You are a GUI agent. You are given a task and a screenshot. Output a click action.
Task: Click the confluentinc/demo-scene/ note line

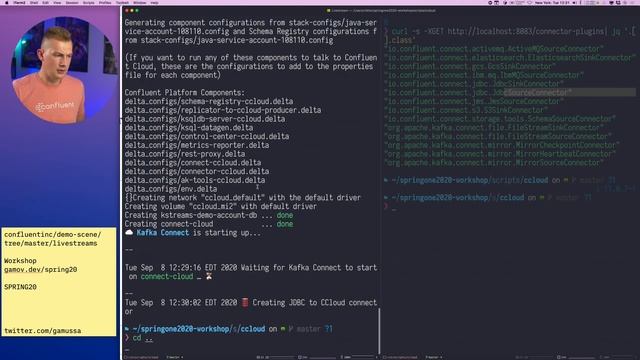pyautogui.click(x=53, y=235)
